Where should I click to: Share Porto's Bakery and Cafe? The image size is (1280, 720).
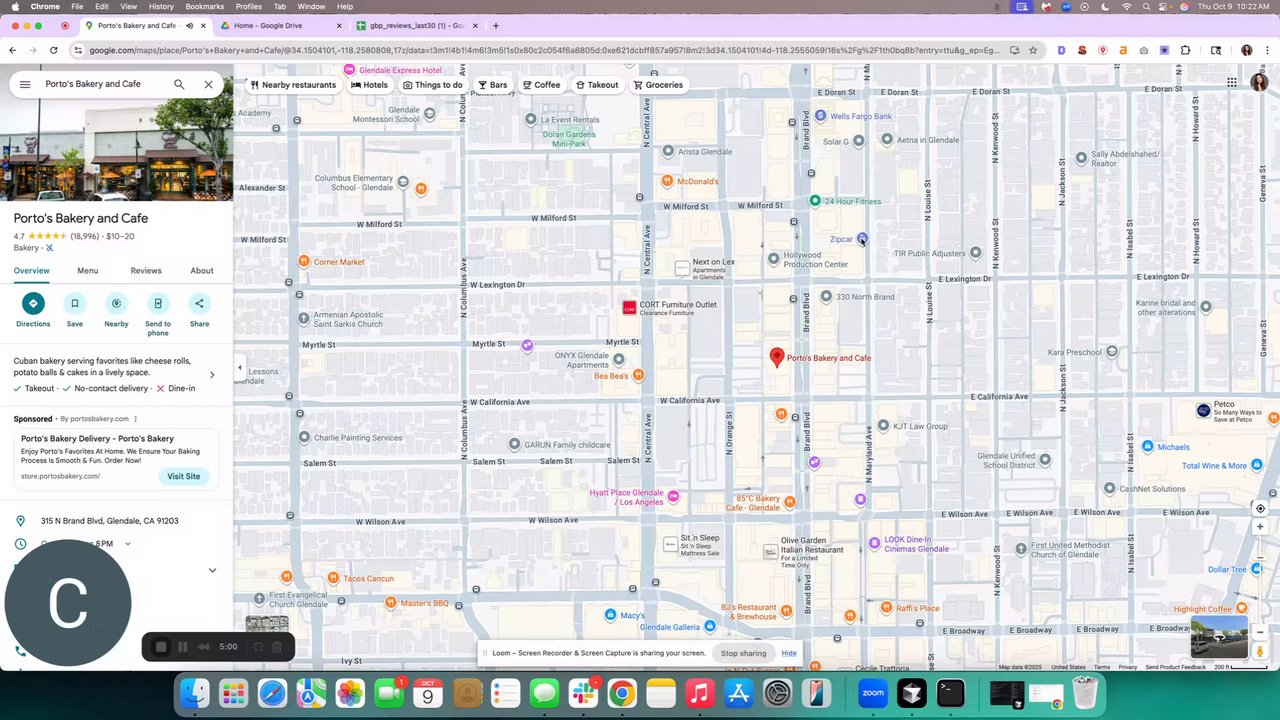(x=199, y=310)
